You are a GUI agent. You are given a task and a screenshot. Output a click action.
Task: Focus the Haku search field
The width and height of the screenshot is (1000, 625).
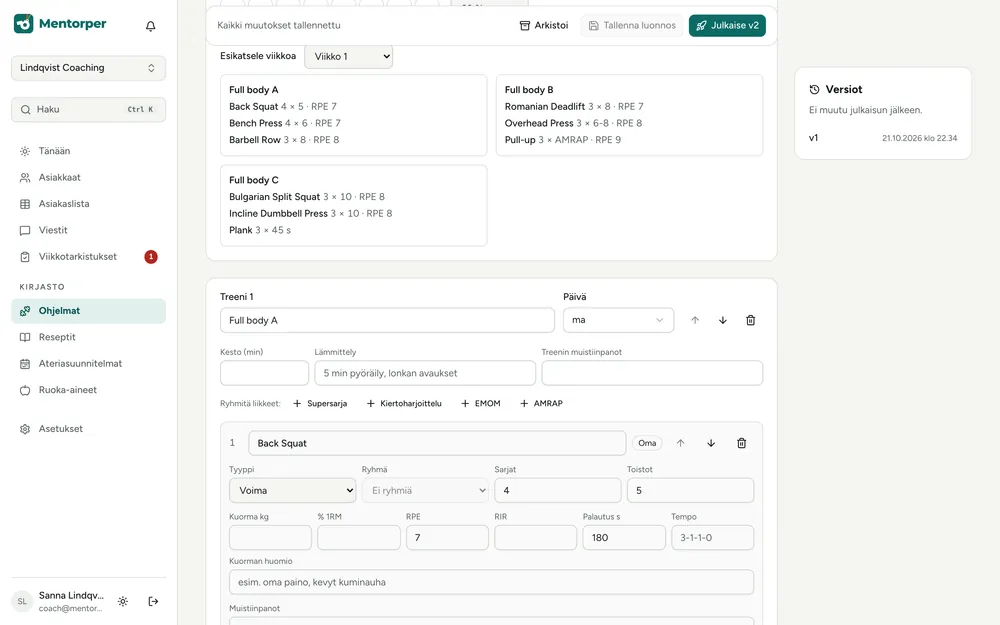point(89,110)
